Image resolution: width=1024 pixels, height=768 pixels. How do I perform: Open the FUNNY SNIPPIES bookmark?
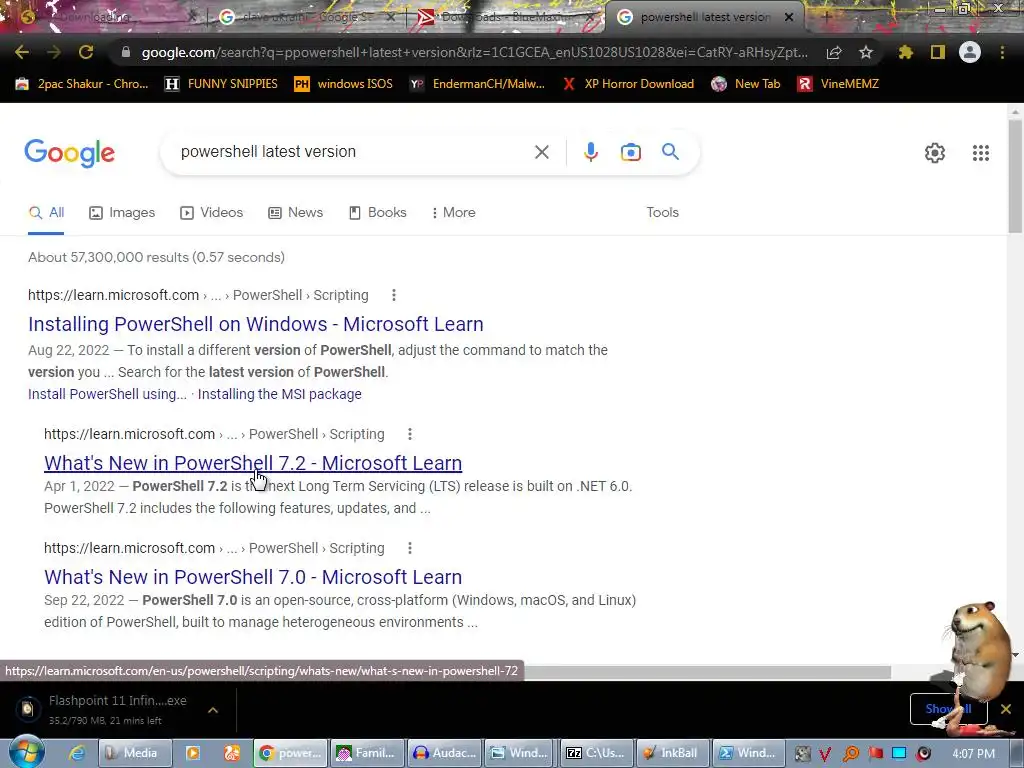point(221,84)
